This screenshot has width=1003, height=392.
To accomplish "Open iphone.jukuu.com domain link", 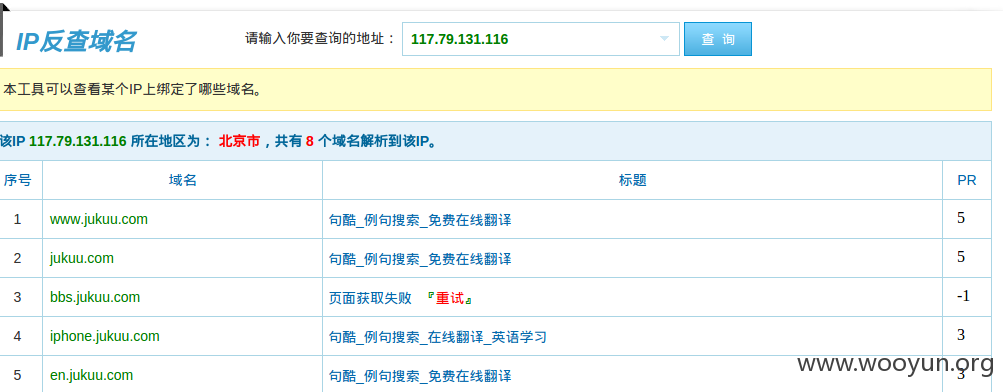I will tap(105, 336).
